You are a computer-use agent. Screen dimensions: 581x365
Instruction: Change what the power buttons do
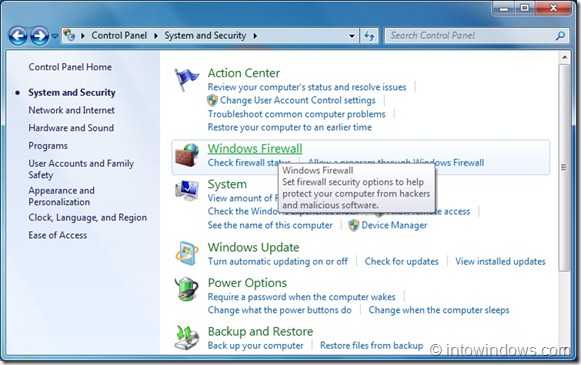[x=279, y=310]
